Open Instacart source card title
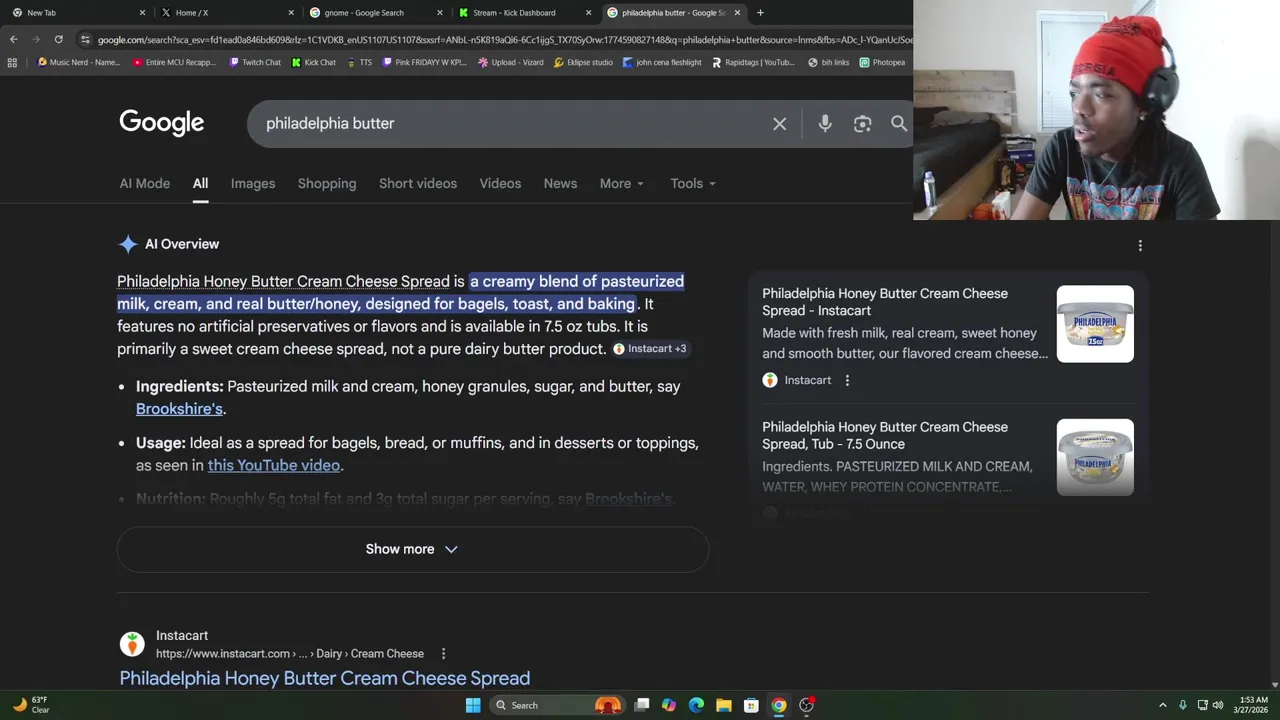 tap(885, 302)
